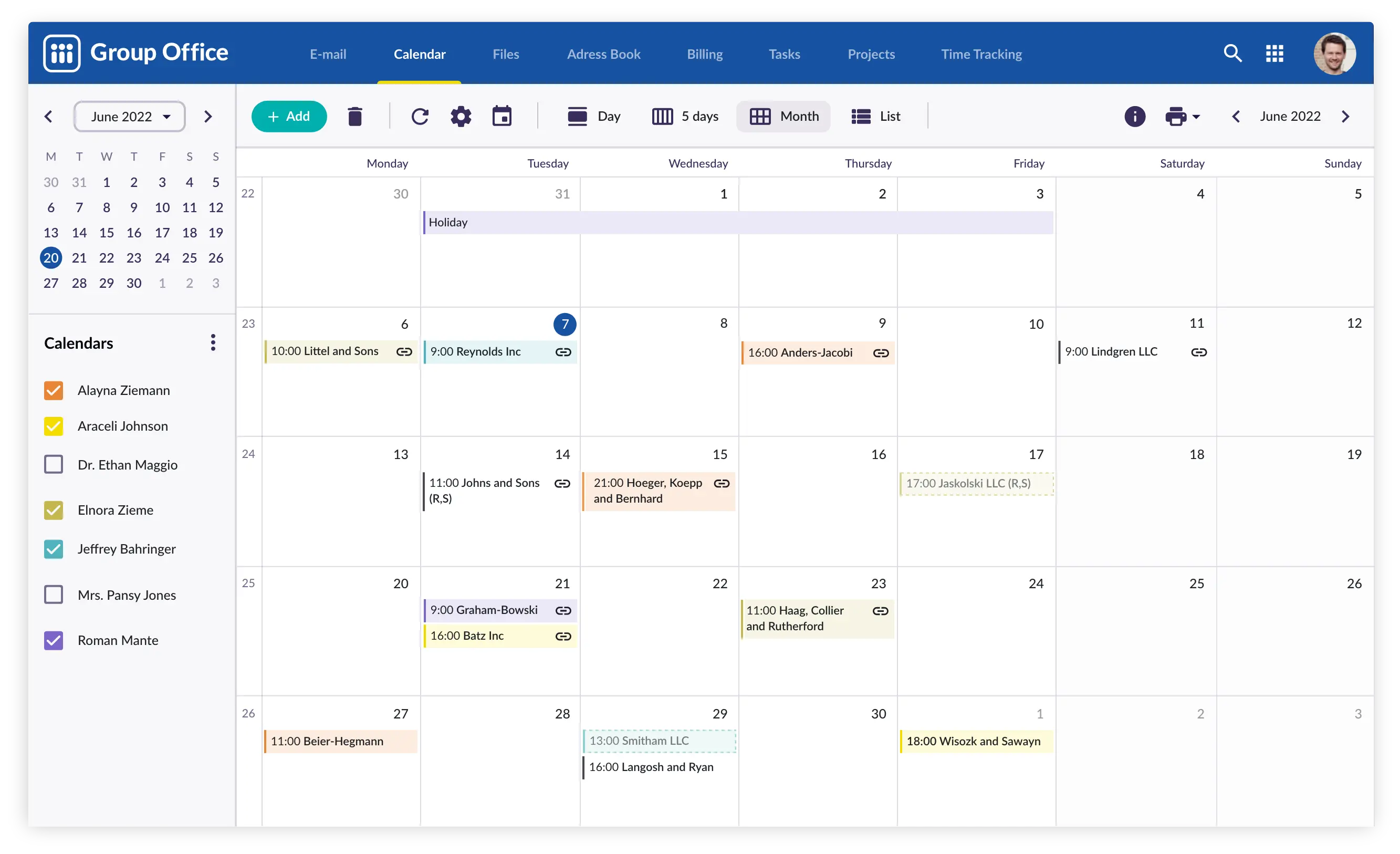Open the info panel icon

click(1135, 115)
